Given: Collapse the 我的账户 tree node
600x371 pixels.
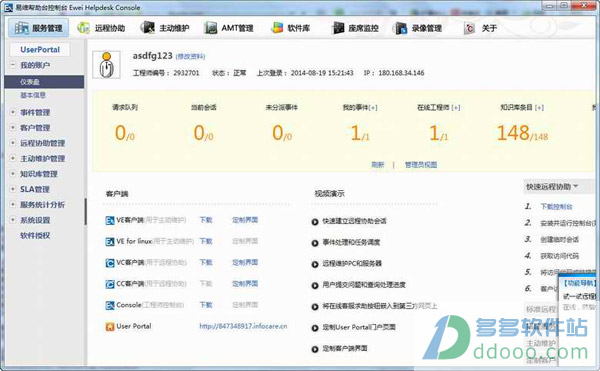Looking at the screenshot, I should 13,65.
